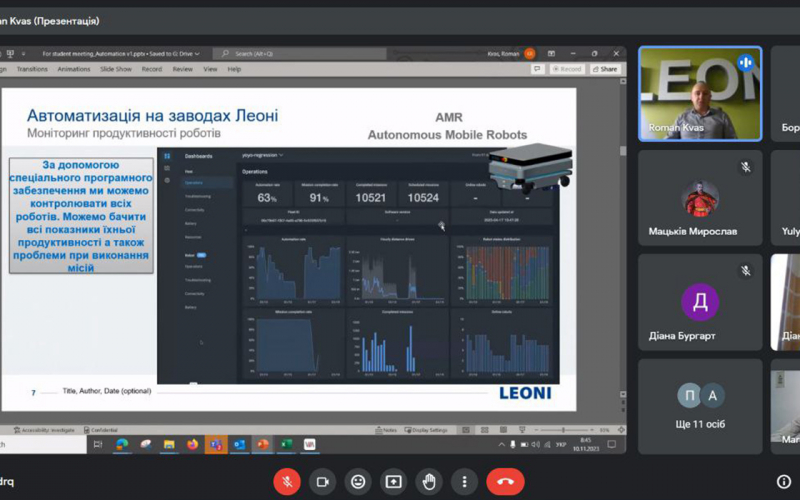Open the meeting details info icon
Image resolution: width=800 pixels, height=500 pixels.
[x=784, y=482]
